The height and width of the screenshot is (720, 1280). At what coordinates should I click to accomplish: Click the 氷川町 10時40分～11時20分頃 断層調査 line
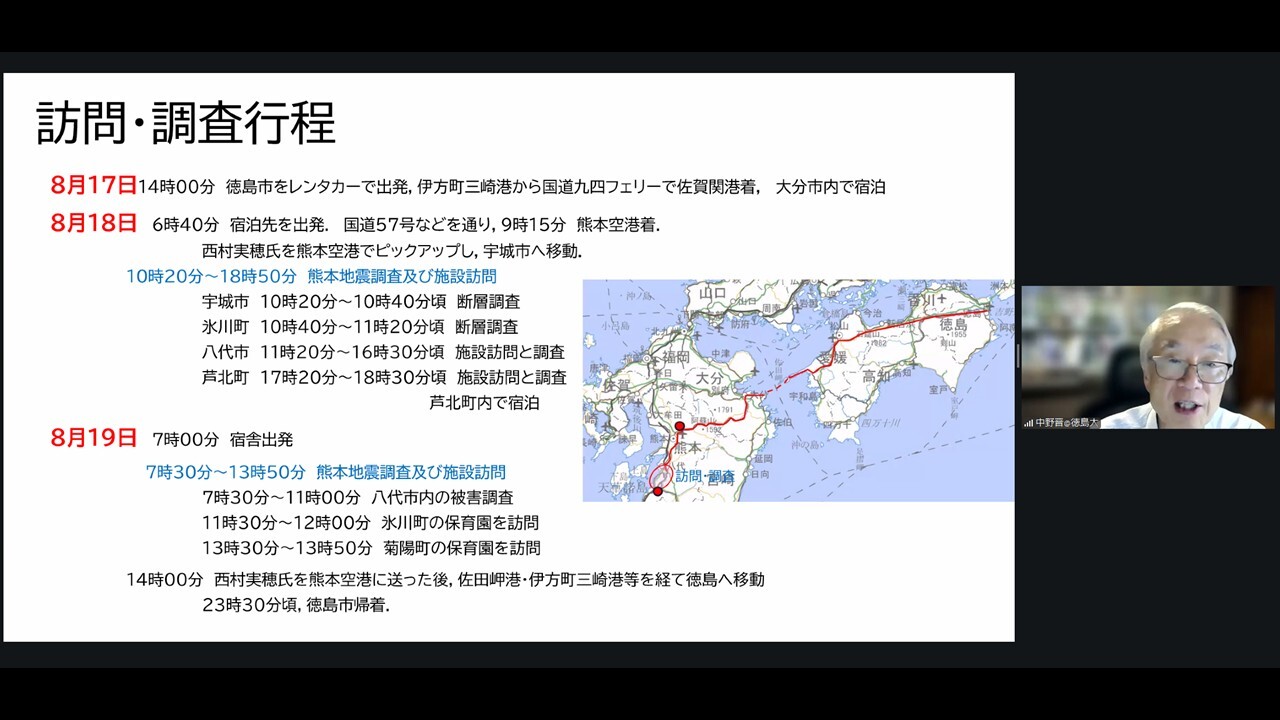click(360, 327)
